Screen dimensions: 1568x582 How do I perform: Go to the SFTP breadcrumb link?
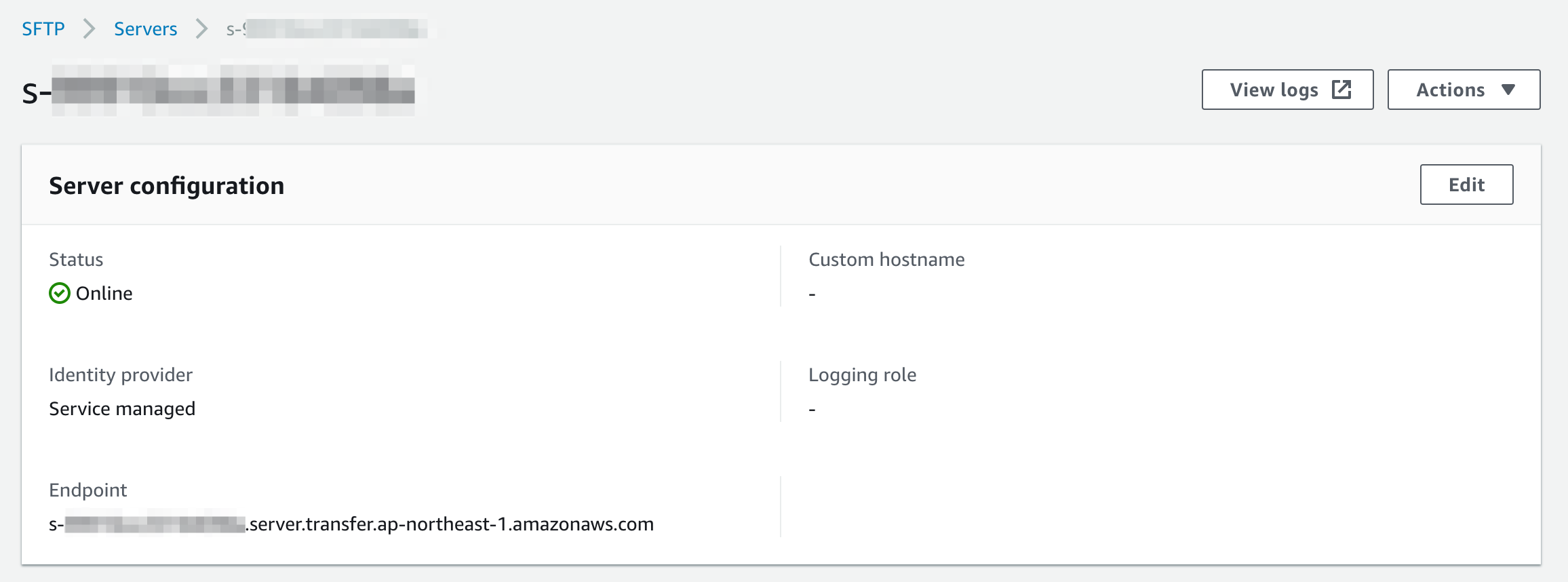click(x=43, y=28)
